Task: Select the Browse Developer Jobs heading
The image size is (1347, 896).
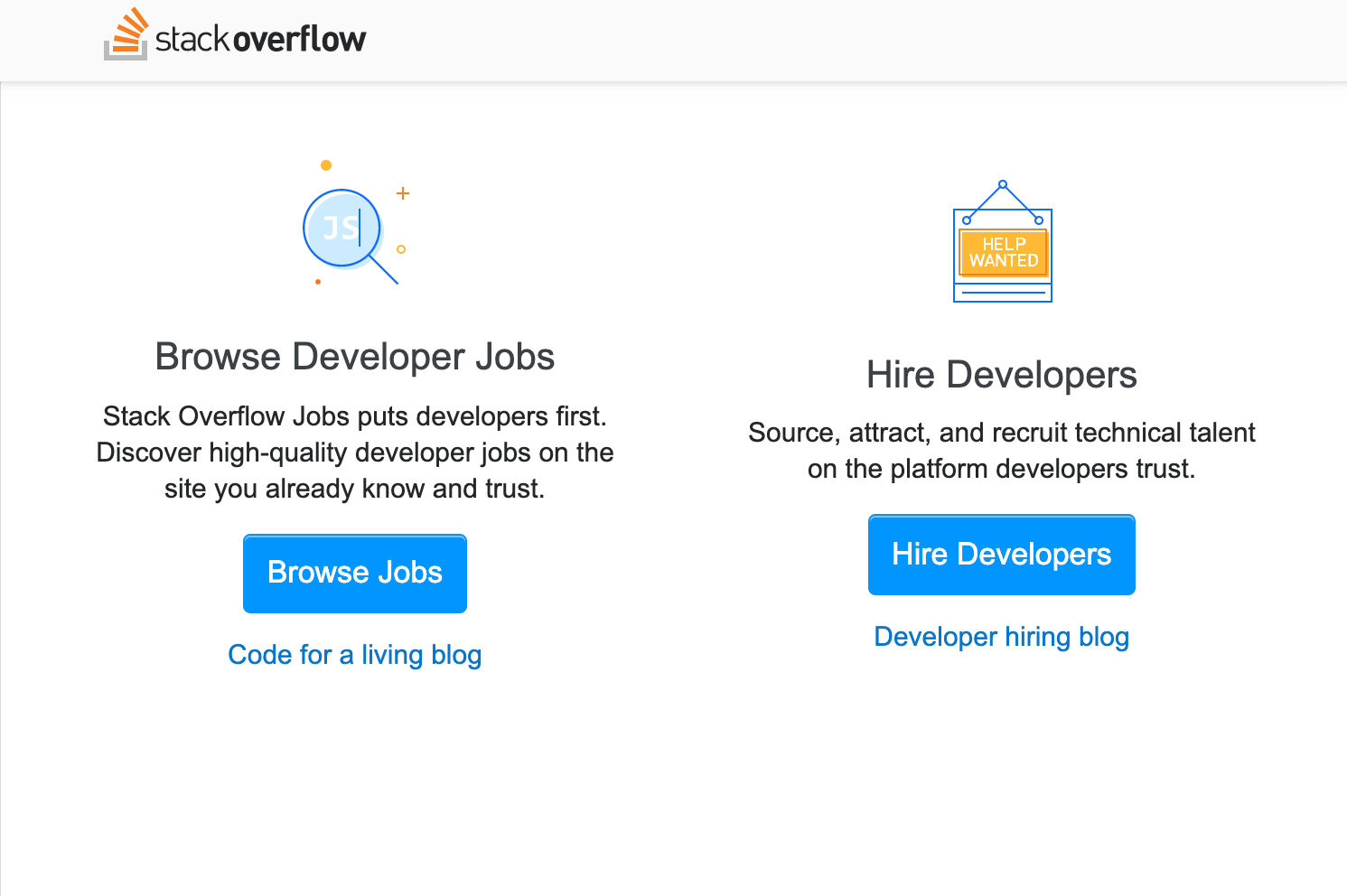Action: point(355,356)
